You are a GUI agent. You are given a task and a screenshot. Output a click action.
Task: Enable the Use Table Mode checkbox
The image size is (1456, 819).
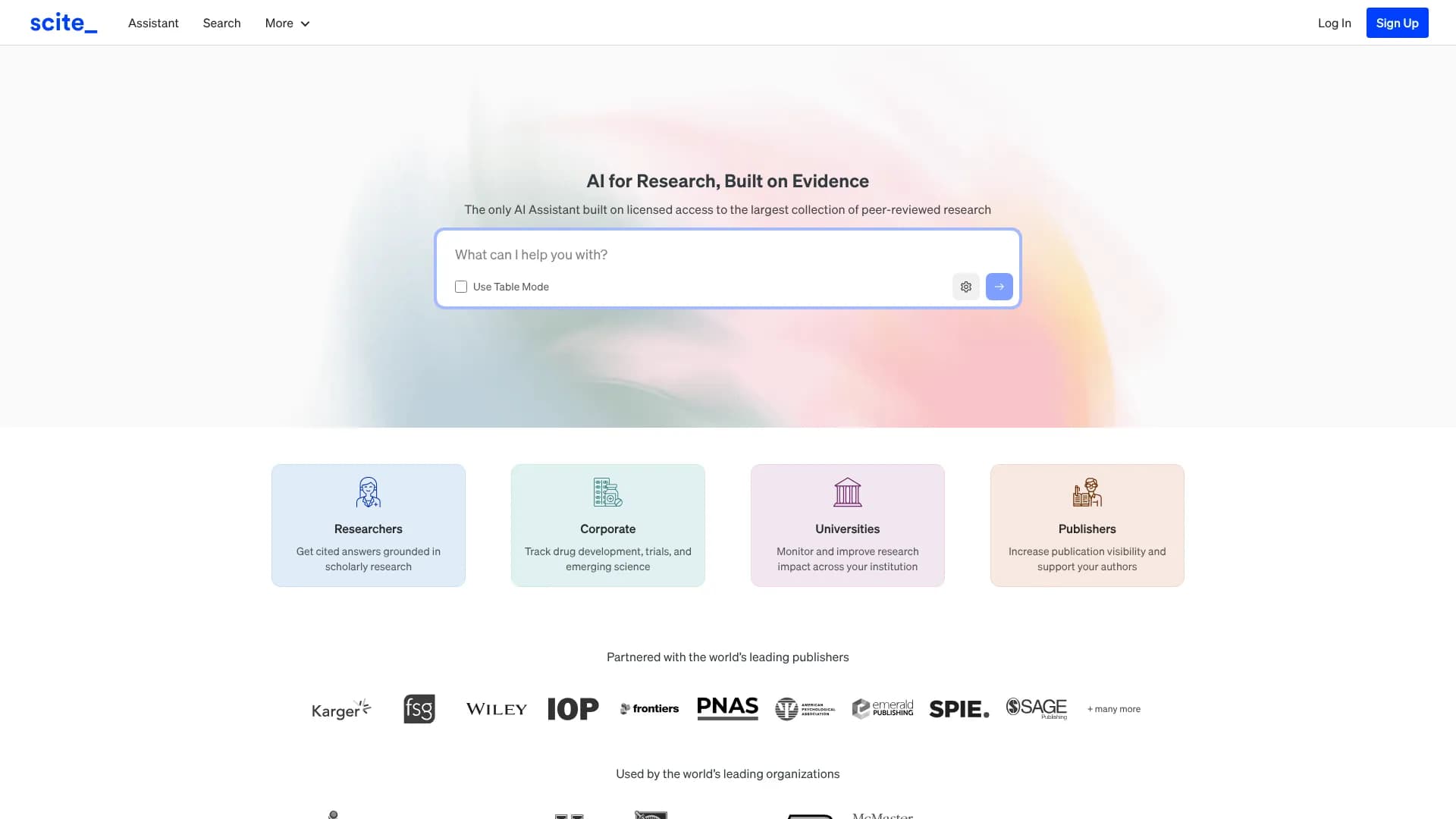click(461, 287)
